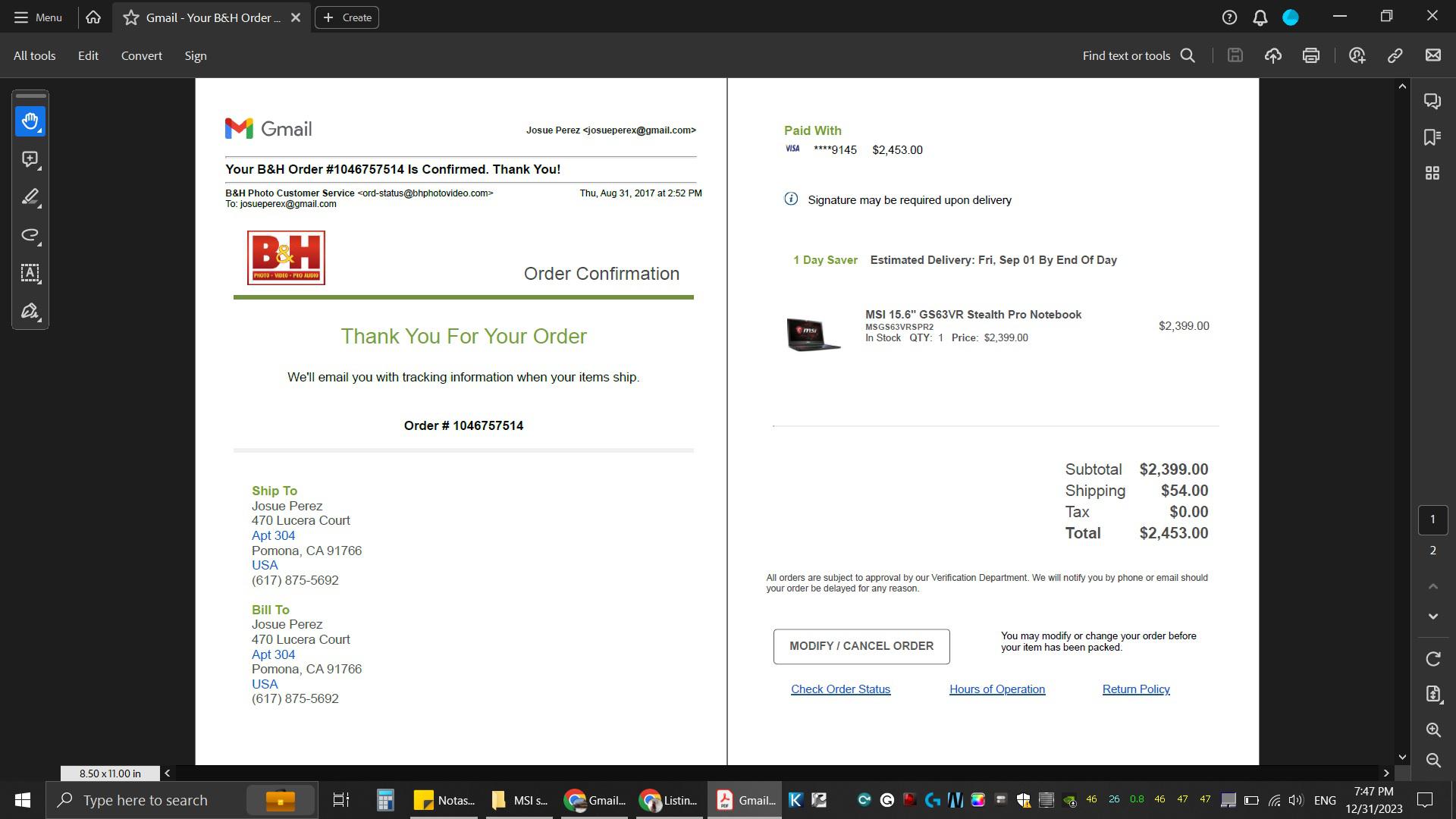This screenshot has width=1456, height=819.
Task: Choose the freehand Draw lasso tool
Action: pyautogui.click(x=30, y=235)
